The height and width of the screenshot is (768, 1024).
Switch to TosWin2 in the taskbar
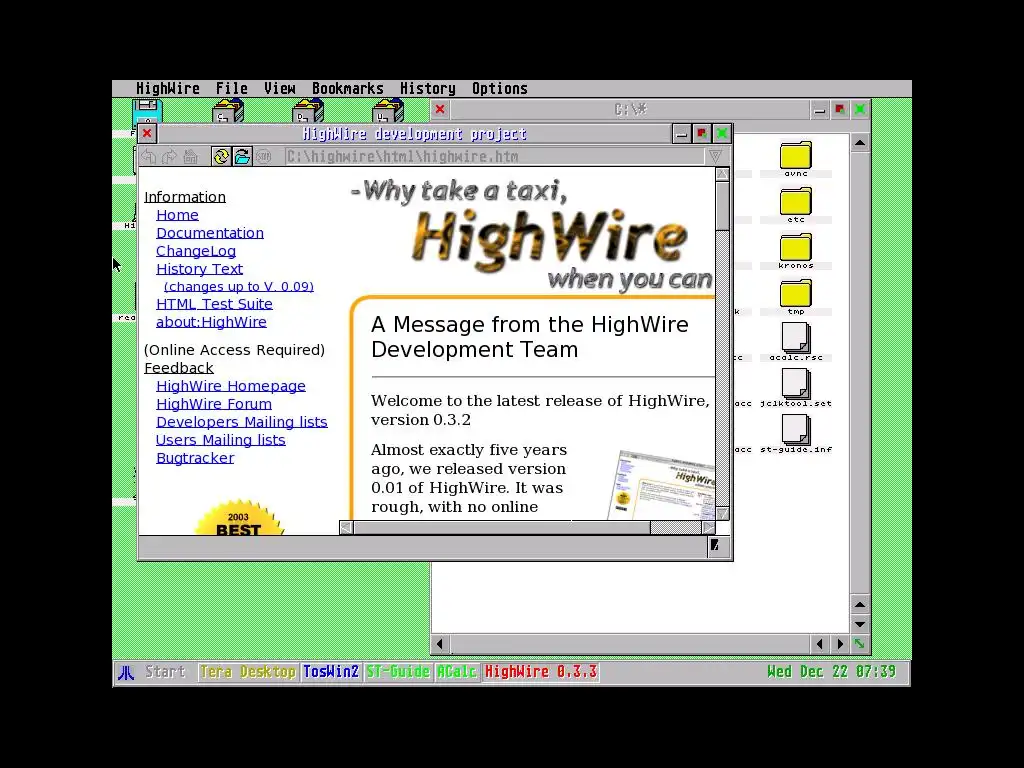click(x=331, y=672)
